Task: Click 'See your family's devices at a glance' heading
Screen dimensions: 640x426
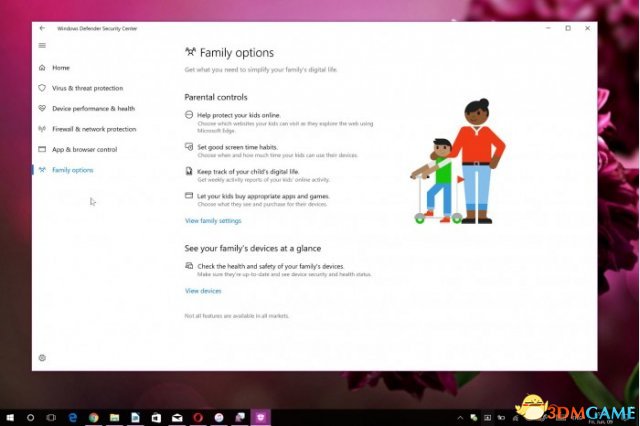Action: coord(253,248)
